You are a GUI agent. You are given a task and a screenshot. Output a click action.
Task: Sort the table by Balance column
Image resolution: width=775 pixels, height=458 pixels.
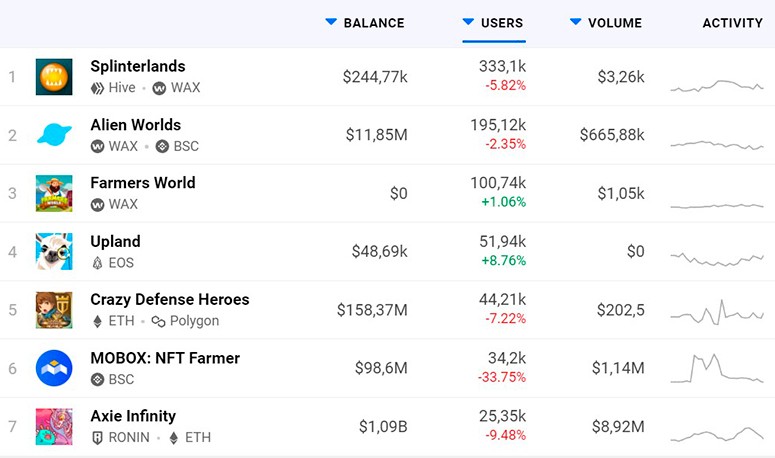[x=373, y=23]
